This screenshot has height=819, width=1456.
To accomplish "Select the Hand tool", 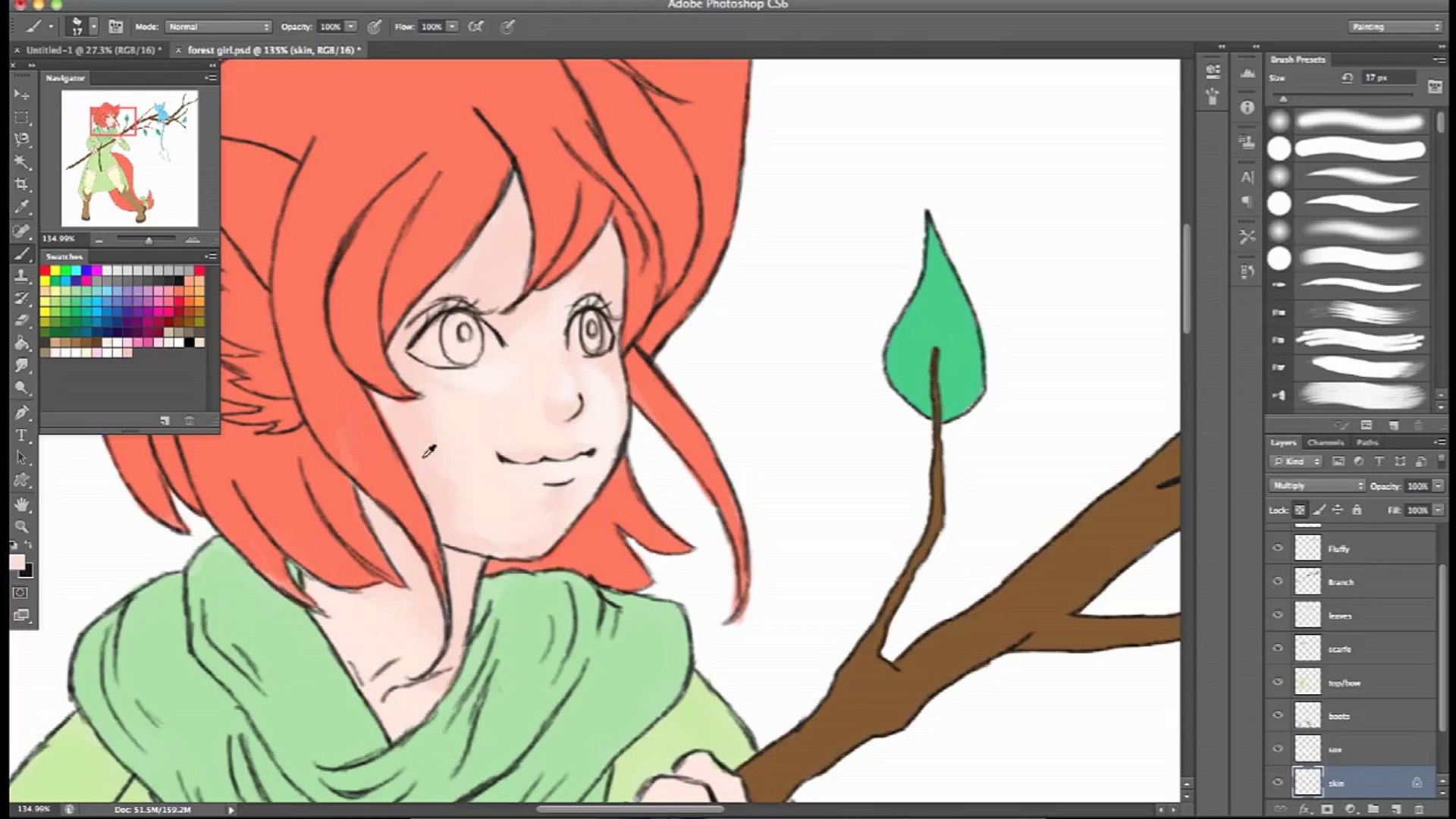I will point(21,504).
